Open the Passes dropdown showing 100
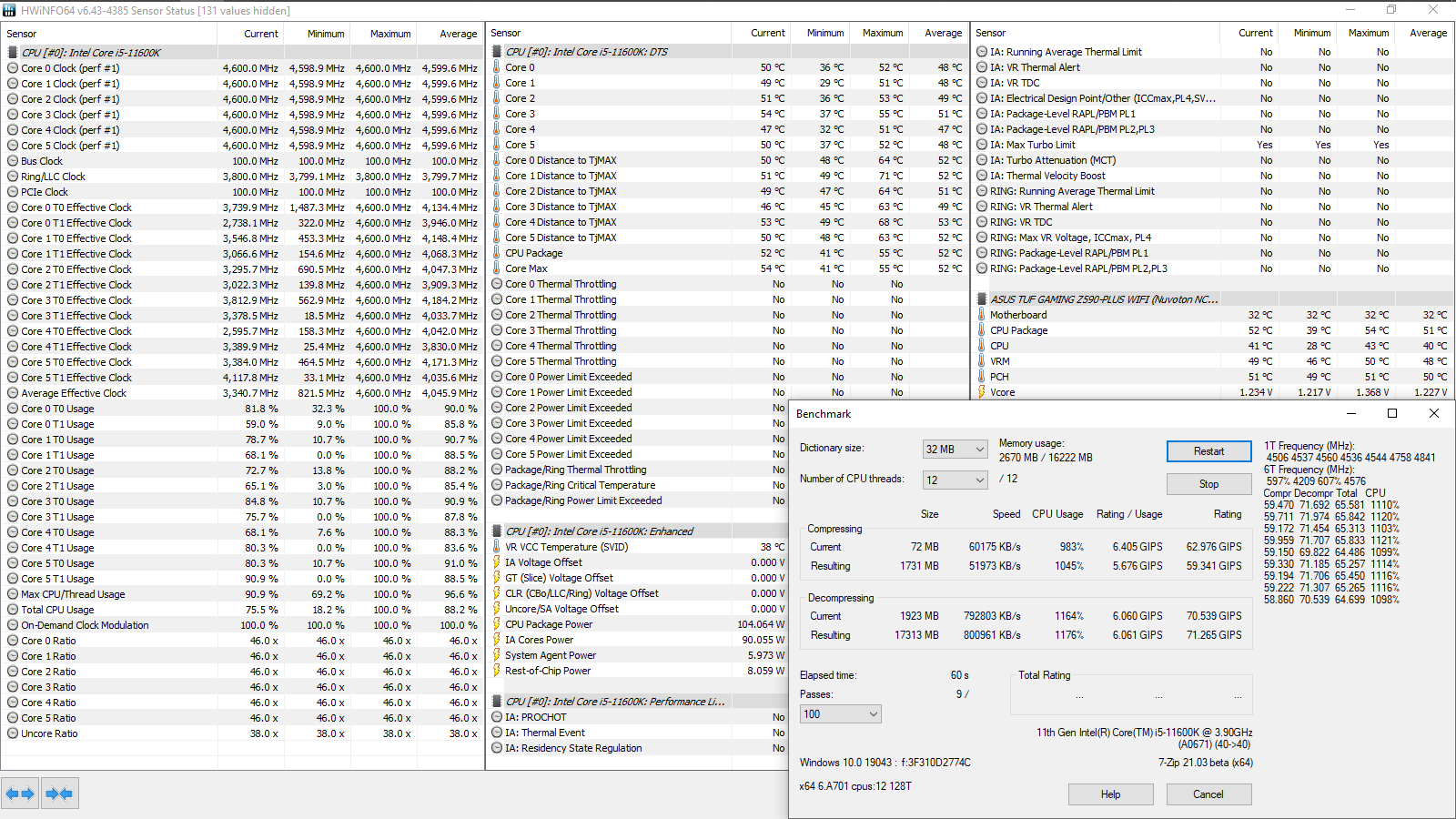The image size is (1456, 819). pyautogui.click(x=840, y=714)
